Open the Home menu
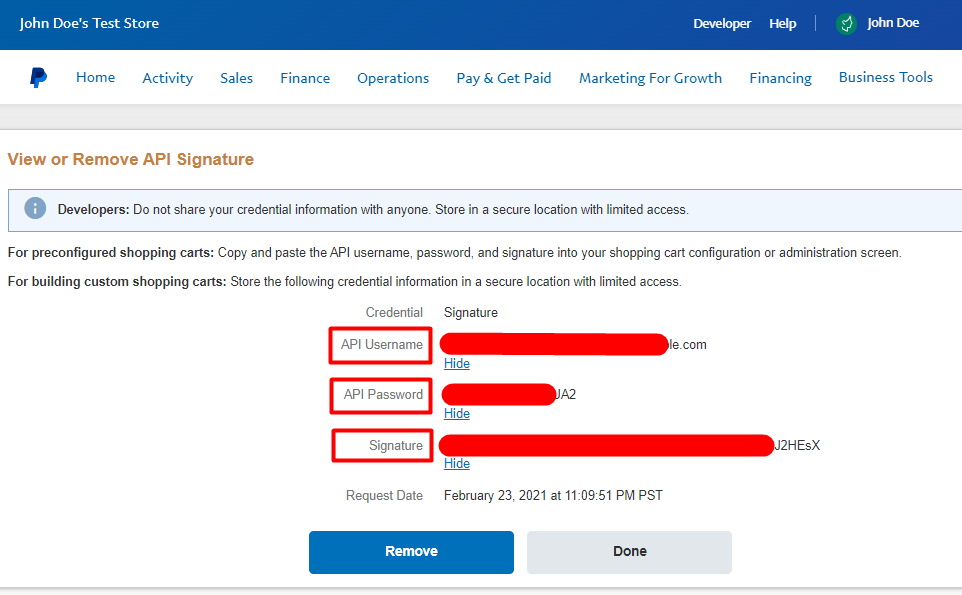Viewport: 962px width, 595px height. click(95, 77)
